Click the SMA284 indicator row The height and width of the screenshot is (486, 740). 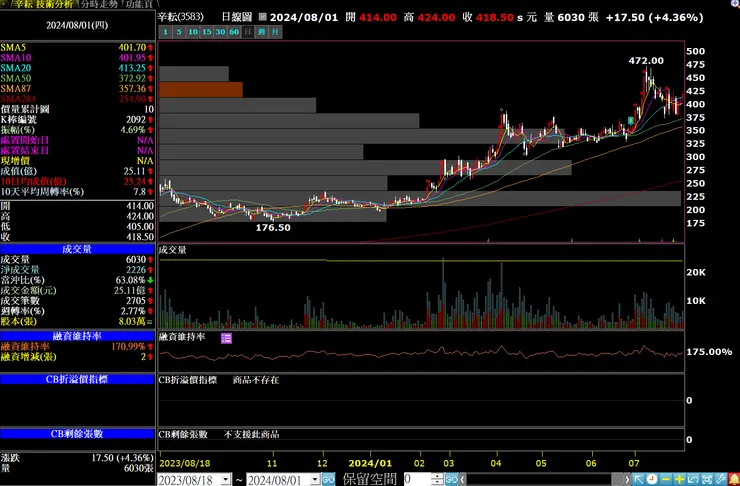click(77, 99)
